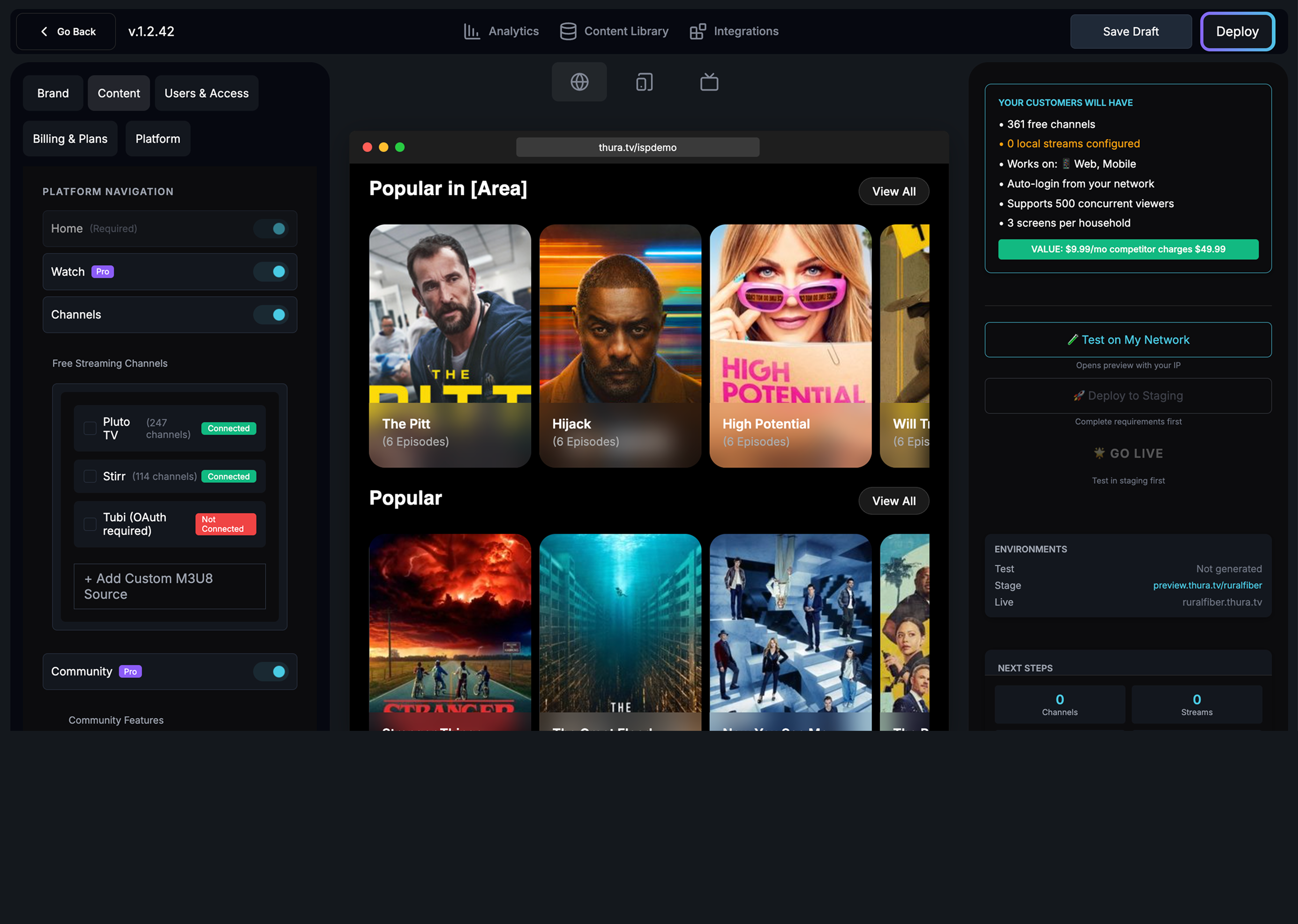
Task: Click the Go Back arrow icon
Action: [x=45, y=31]
